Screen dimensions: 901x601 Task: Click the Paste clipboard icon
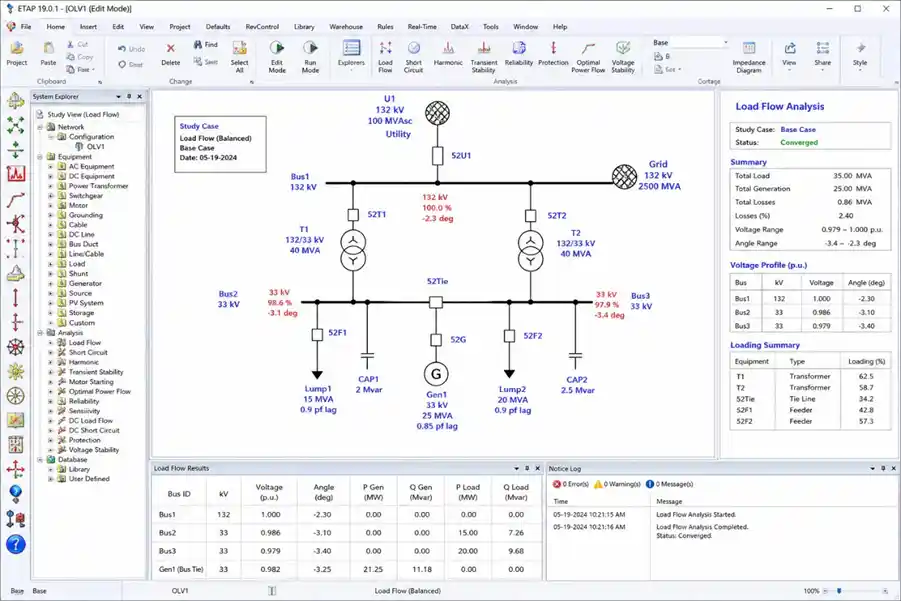click(x=48, y=55)
